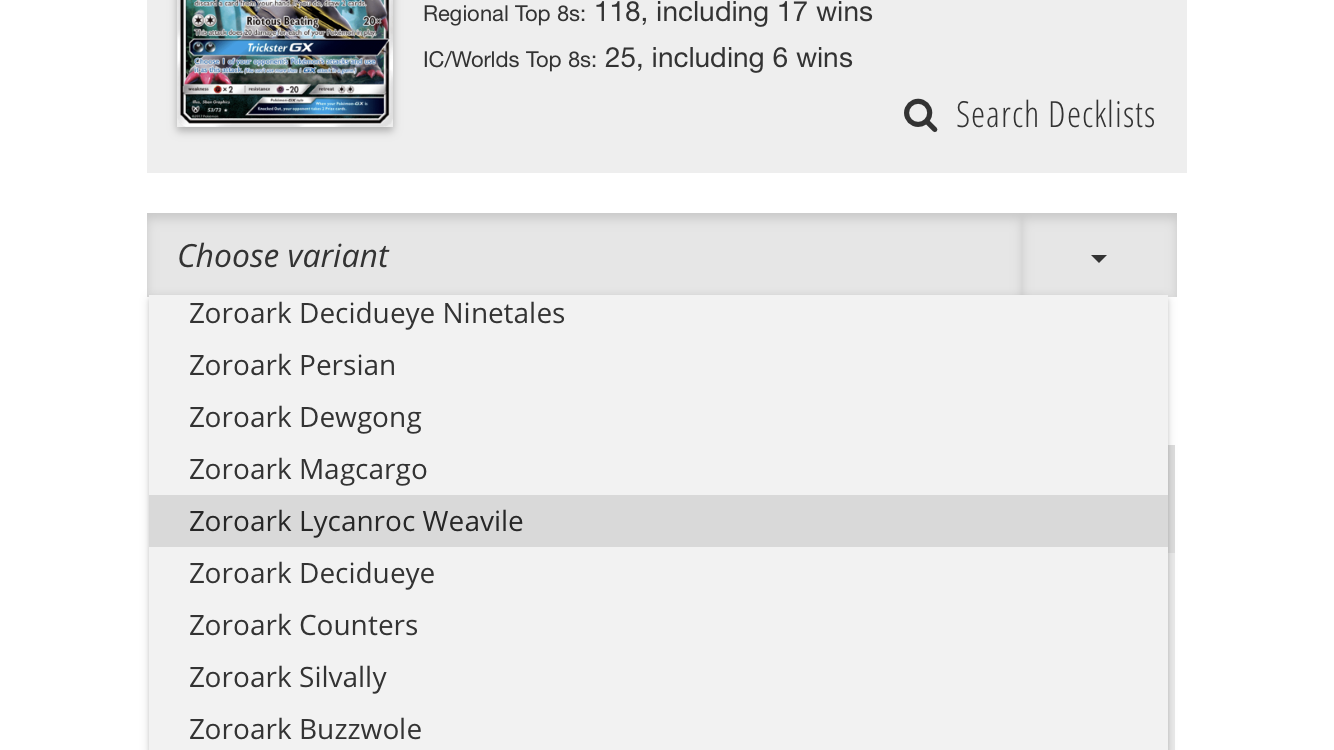Click the Choose variant combo box
This screenshot has height=750, width=1334.
click(662, 255)
